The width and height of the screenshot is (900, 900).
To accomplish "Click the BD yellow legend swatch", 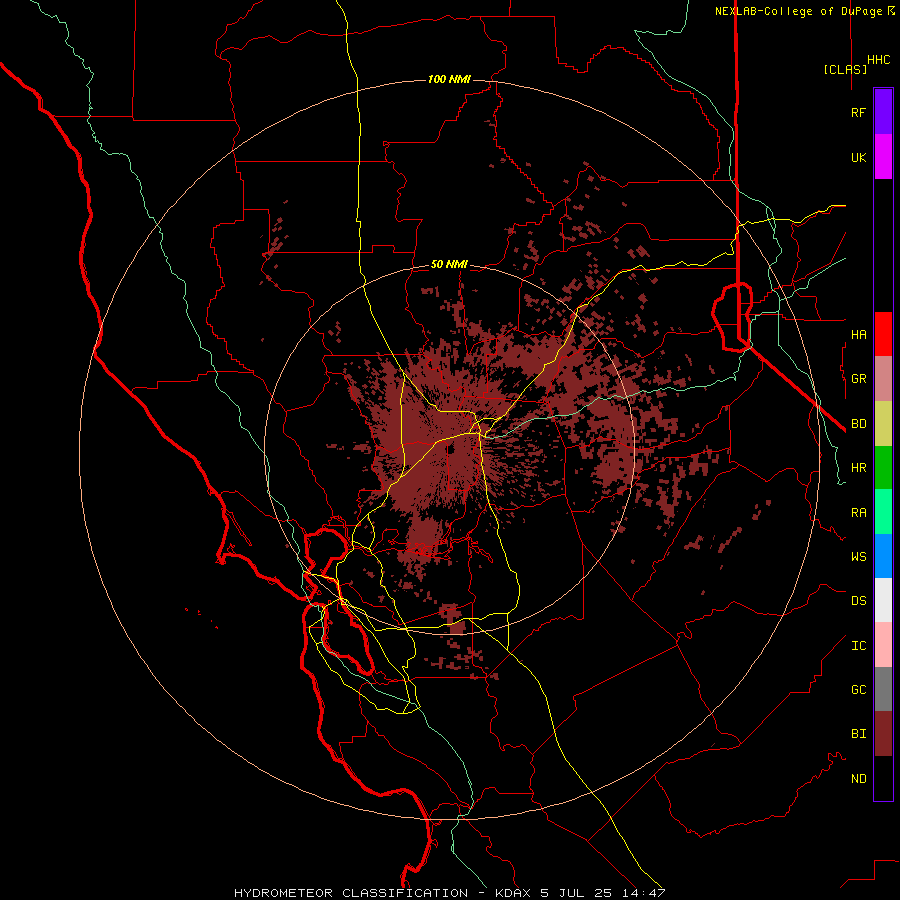I will (883, 424).
